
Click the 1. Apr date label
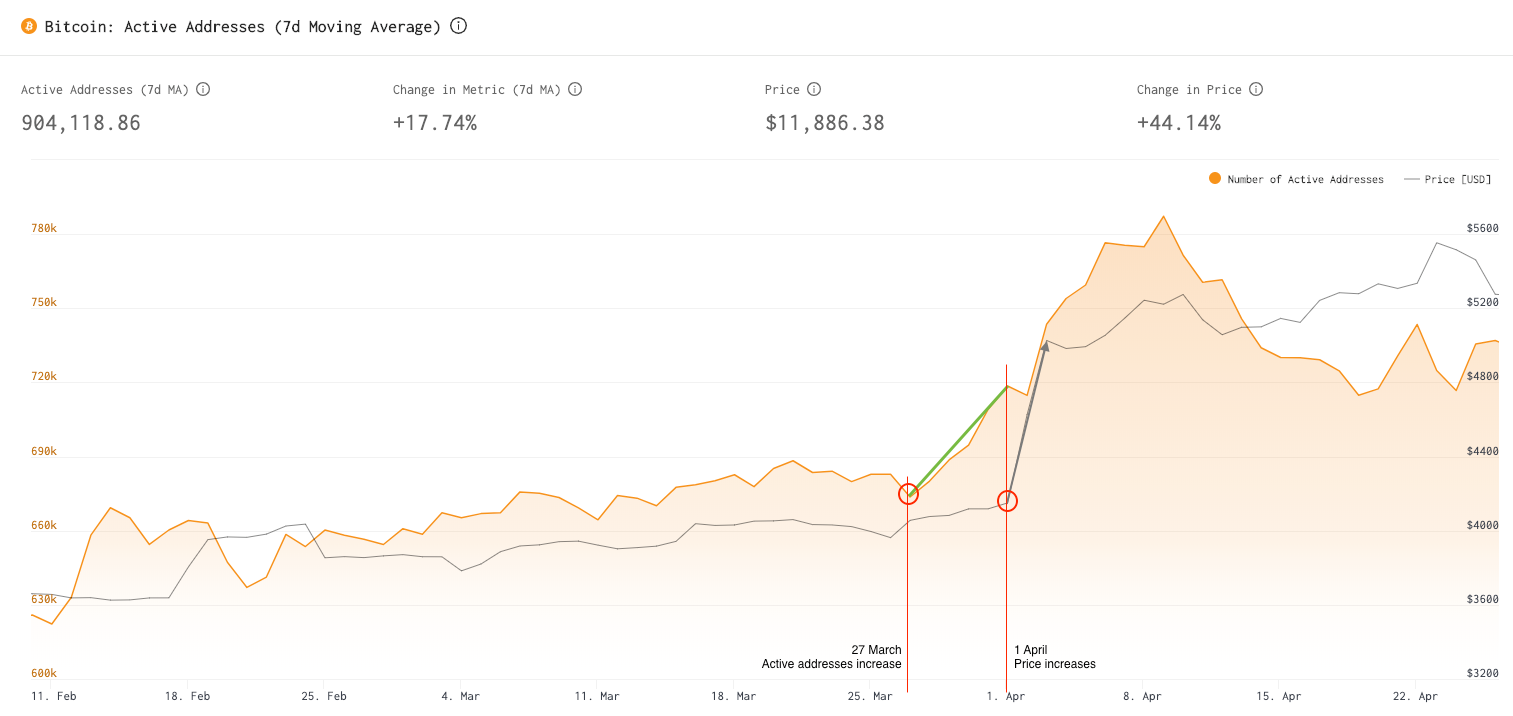pos(1006,696)
